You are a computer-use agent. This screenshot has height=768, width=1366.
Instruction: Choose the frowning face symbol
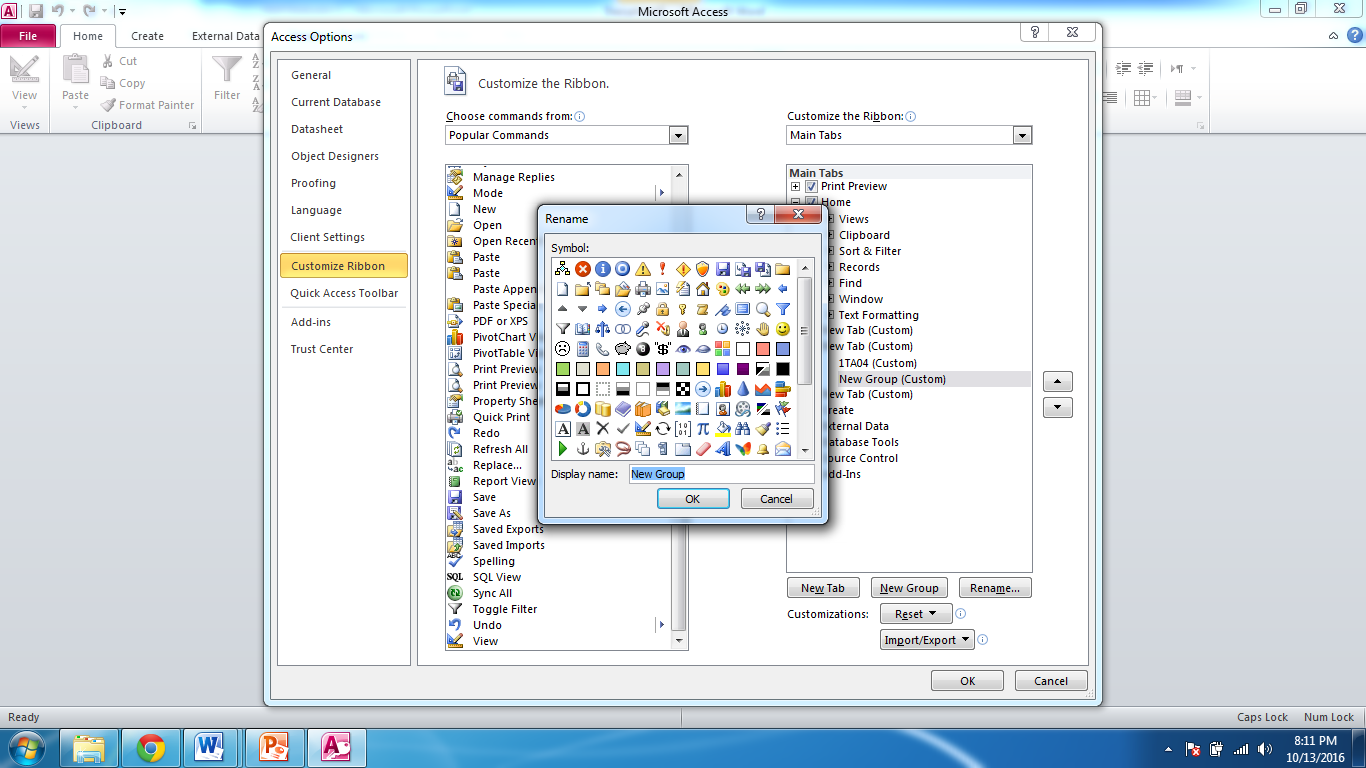click(562, 349)
